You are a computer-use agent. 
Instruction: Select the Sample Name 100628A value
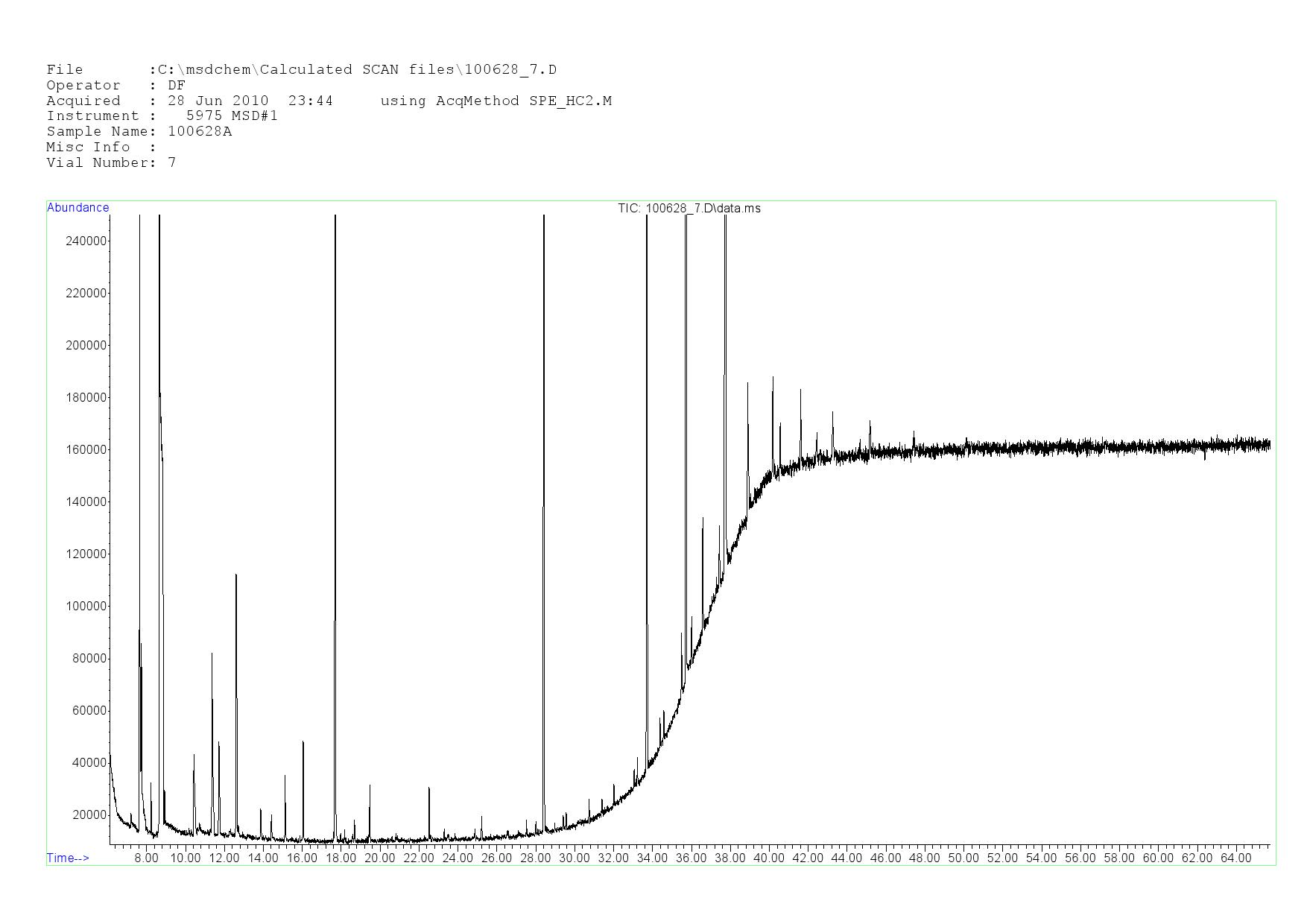(200, 131)
